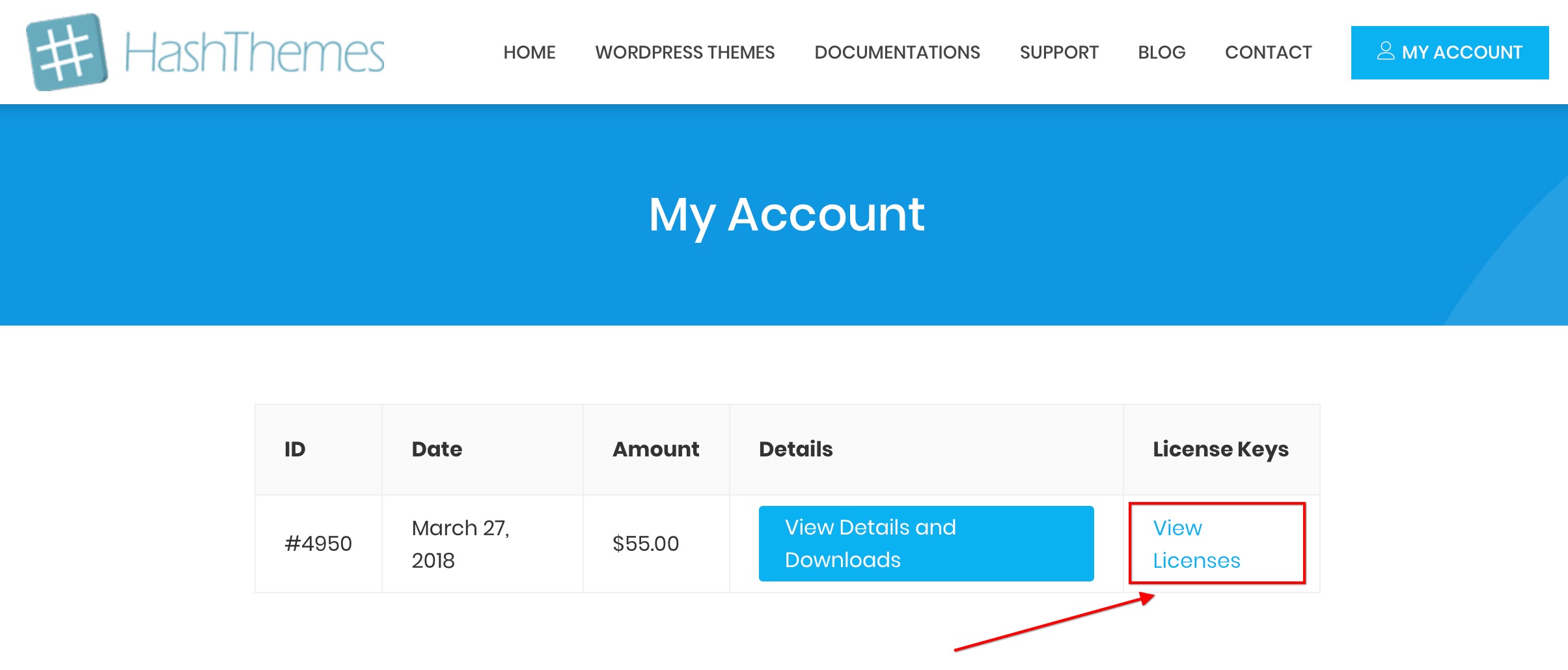Click the Details column header

point(795,449)
